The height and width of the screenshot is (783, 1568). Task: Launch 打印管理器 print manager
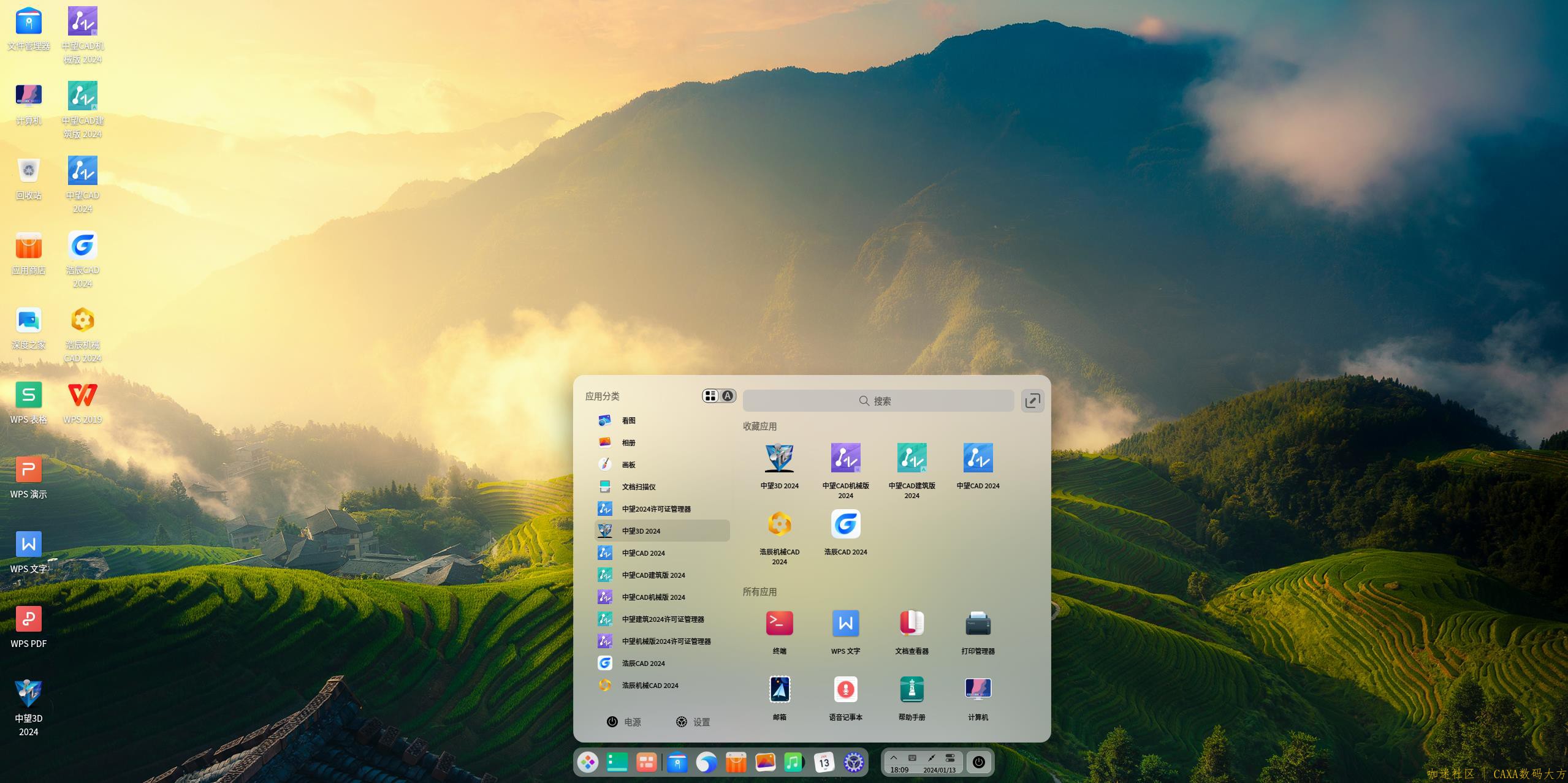pyautogui.click(x=978, y=624)
